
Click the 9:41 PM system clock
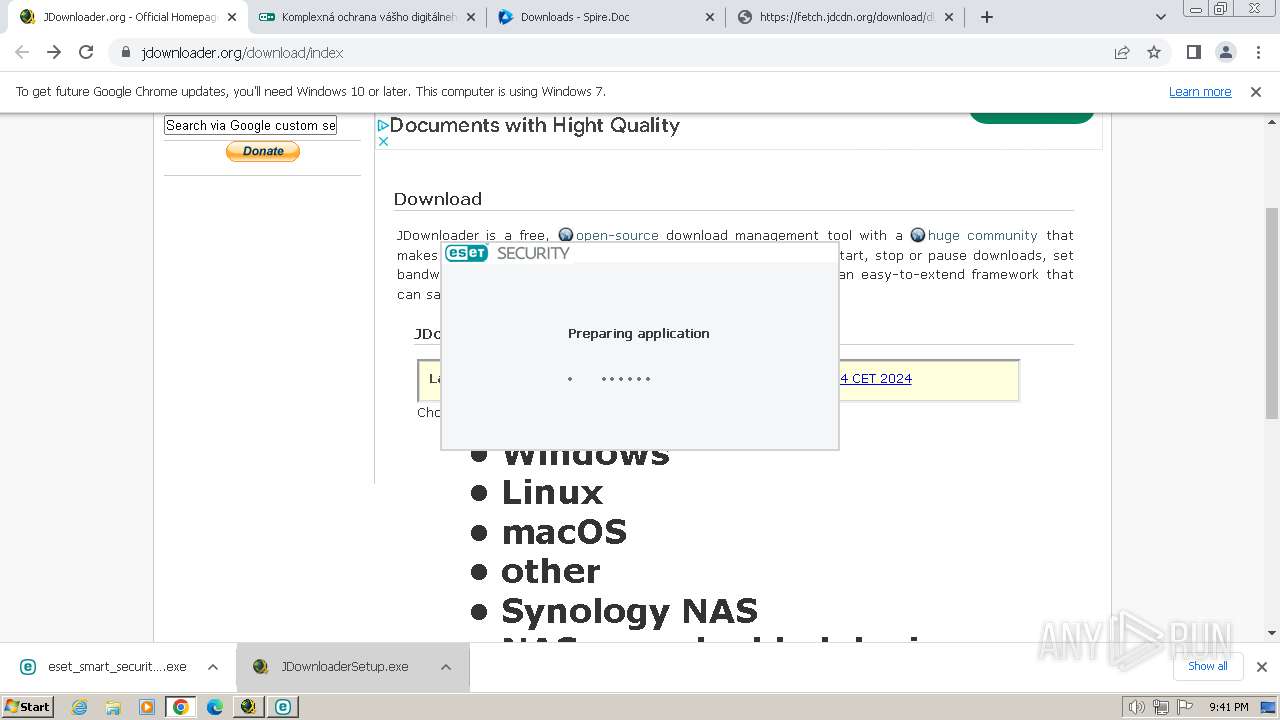(x=1229, y=707)
